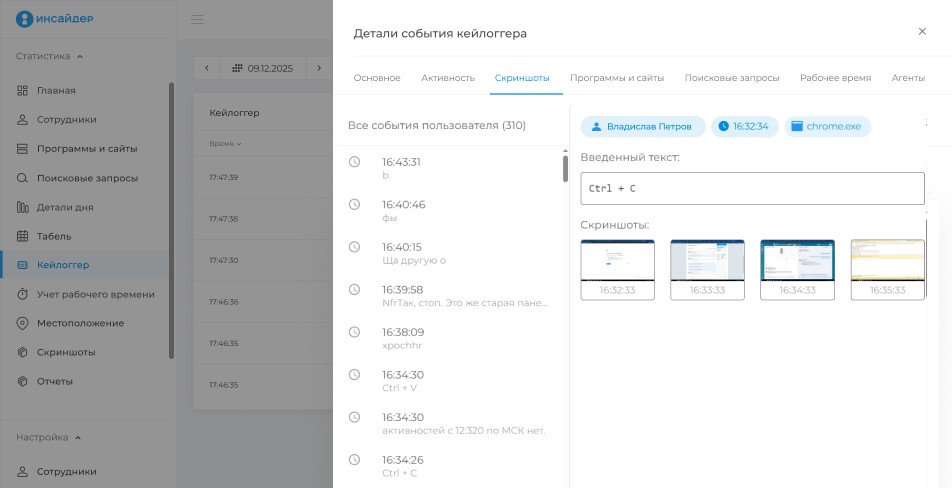Click the Местоположение pin icon

click(x=23, y=323)
